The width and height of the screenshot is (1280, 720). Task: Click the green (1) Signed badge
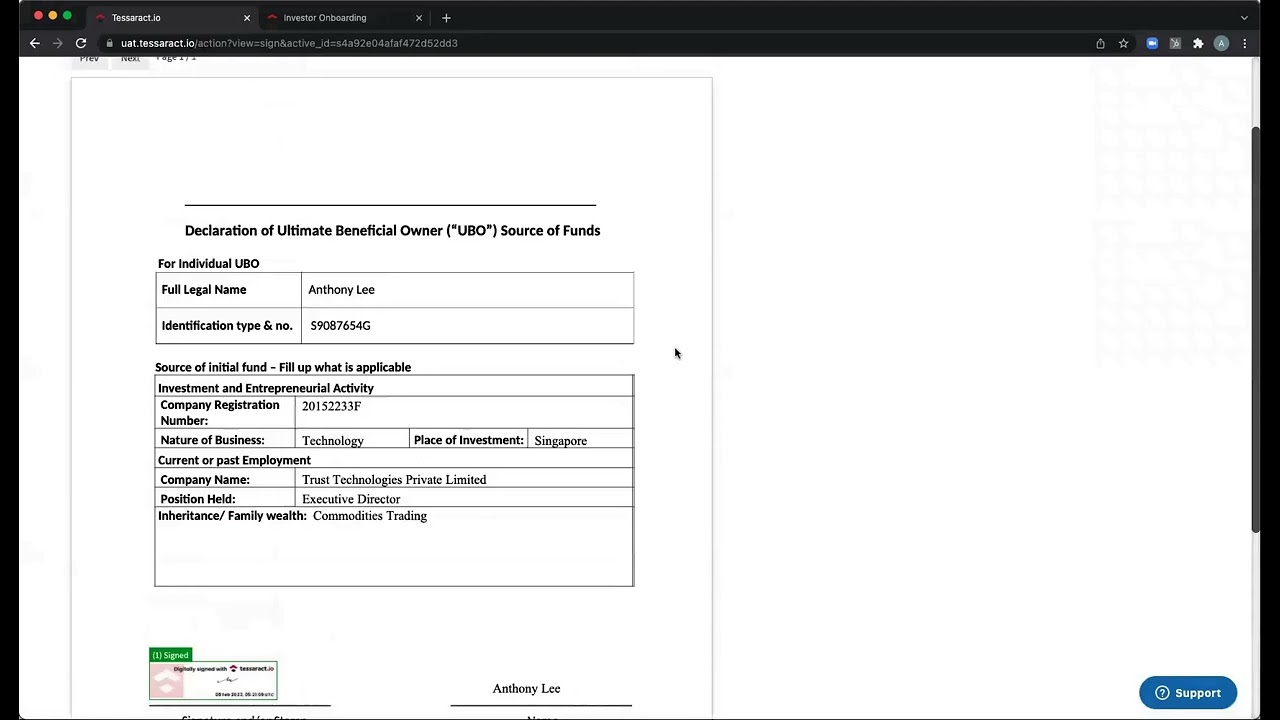click(x=170, y=655)
